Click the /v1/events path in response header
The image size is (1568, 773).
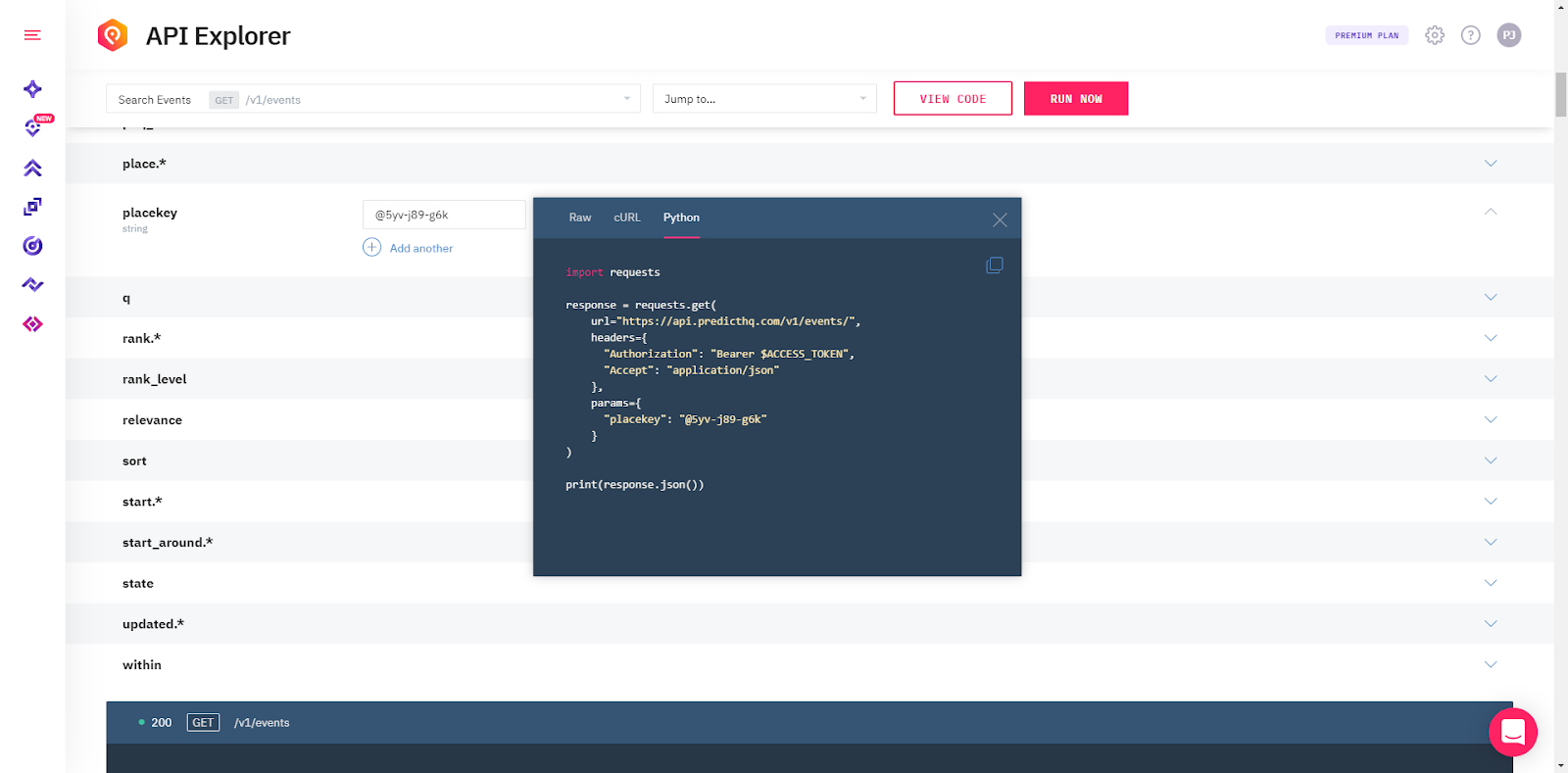coord(262,723)
